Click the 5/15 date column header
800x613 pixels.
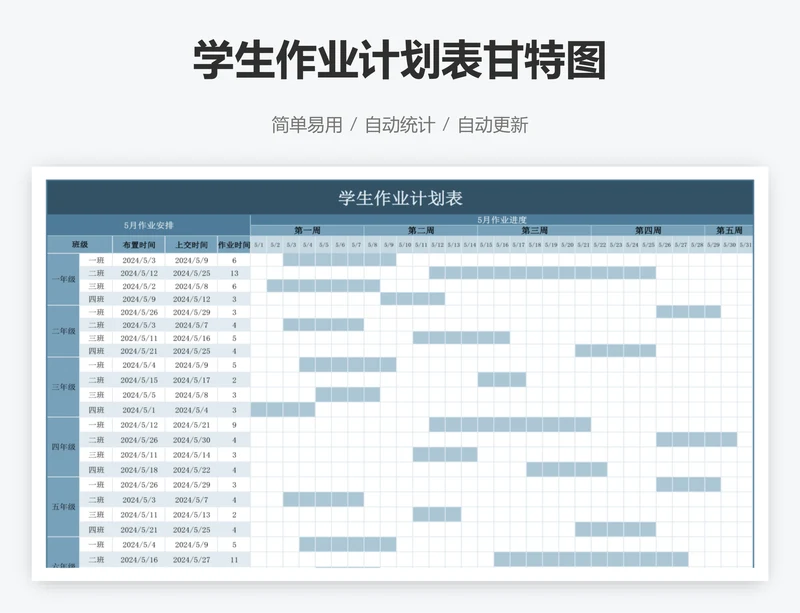[x=486, y=244]
